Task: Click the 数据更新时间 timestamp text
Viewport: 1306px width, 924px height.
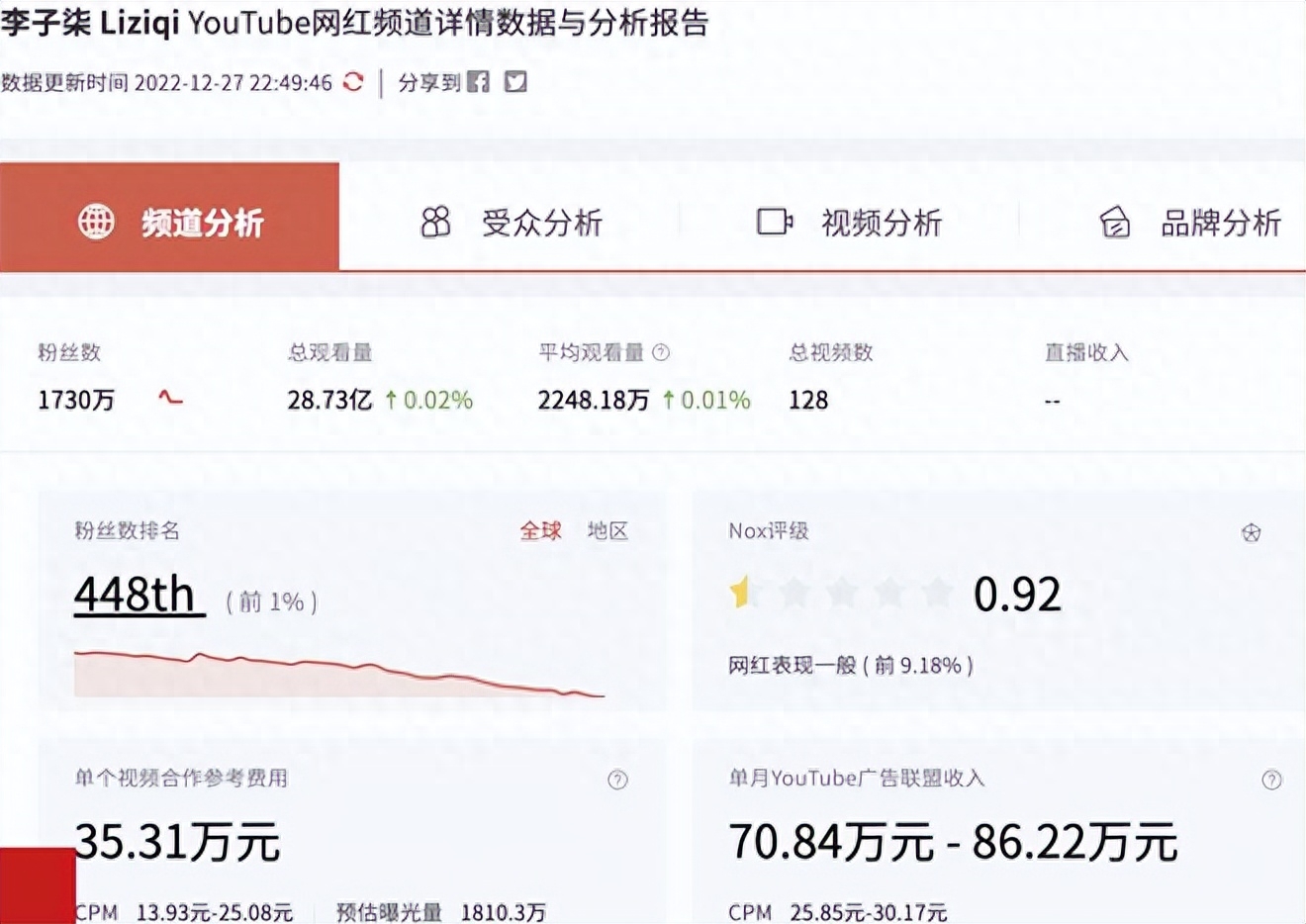Action: point(166,82)
